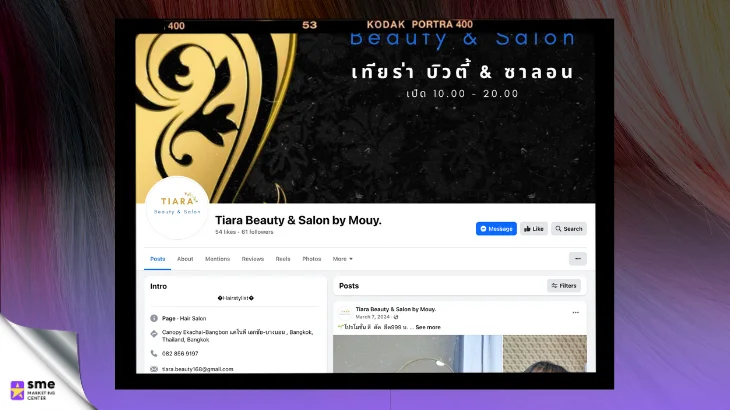Click the post options three-dot icon
The height and width of the screenshot is (410, 730).
[575, 313]
